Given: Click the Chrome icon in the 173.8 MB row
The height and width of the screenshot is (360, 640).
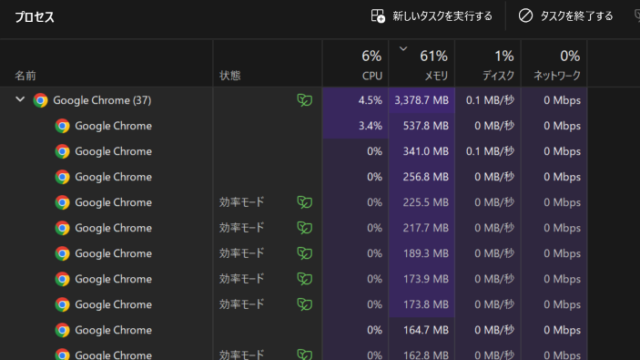Looking at the screenshot, I should (62, 304).
